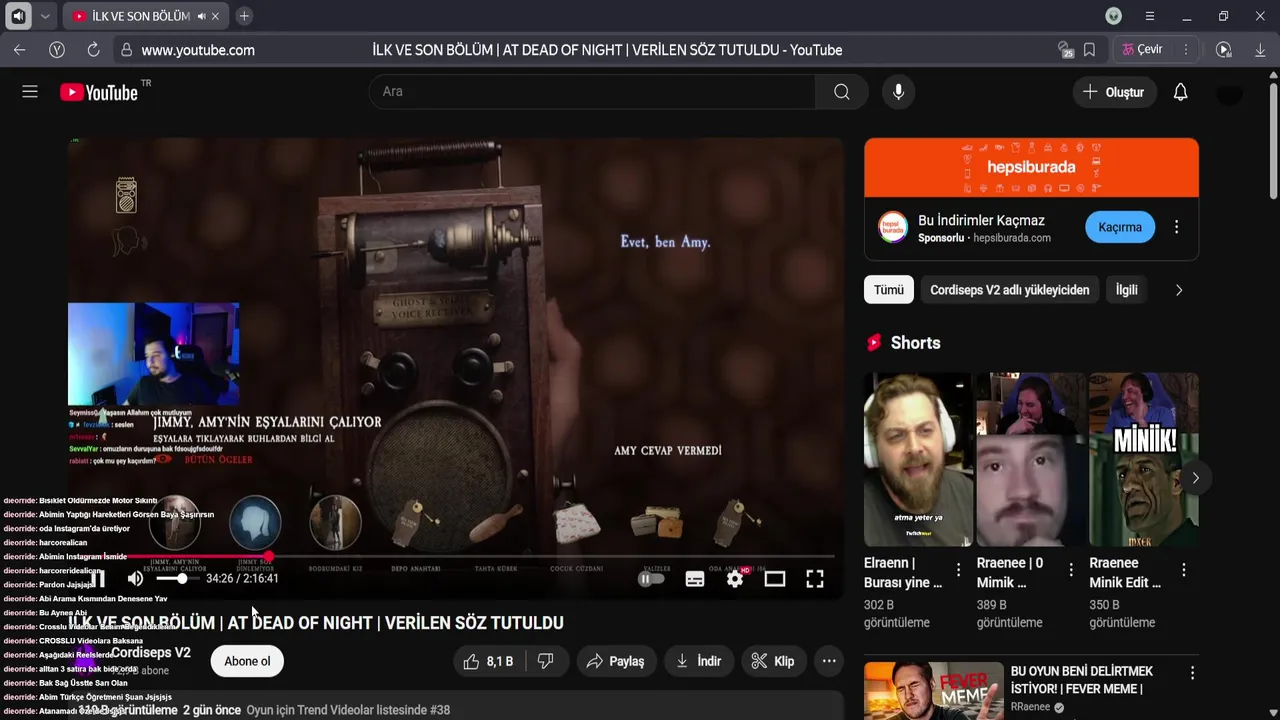Open player settings gear icon

pos(735,579)
